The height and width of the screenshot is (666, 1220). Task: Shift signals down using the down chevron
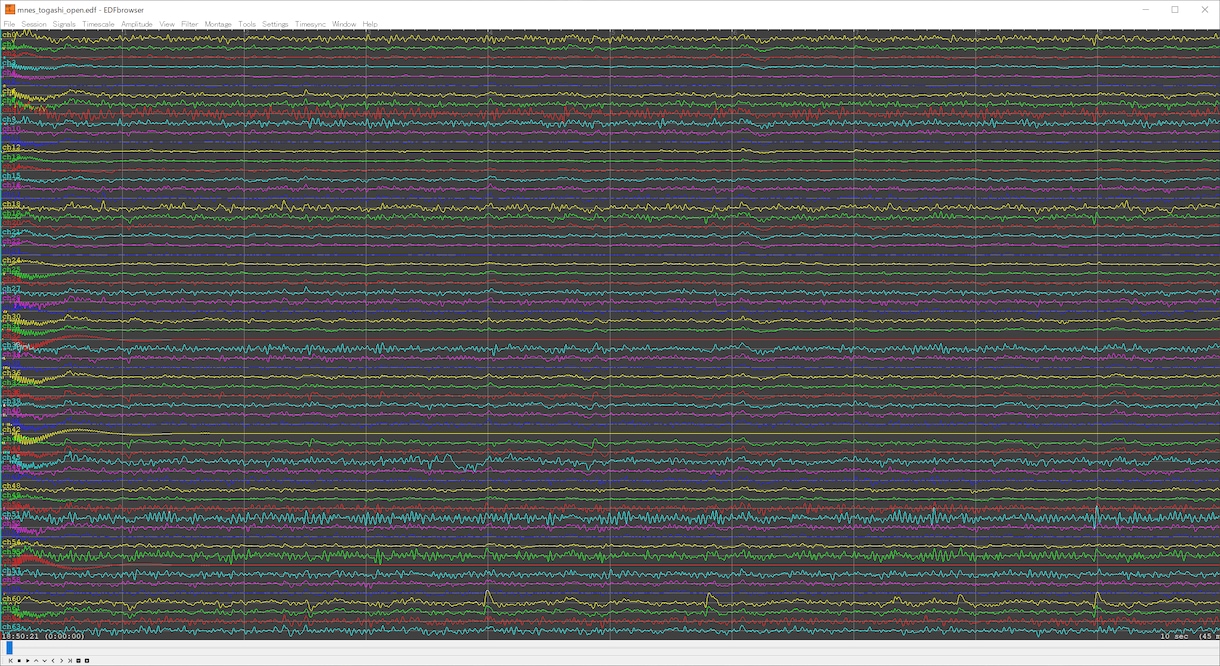click(x=45, y=661)
